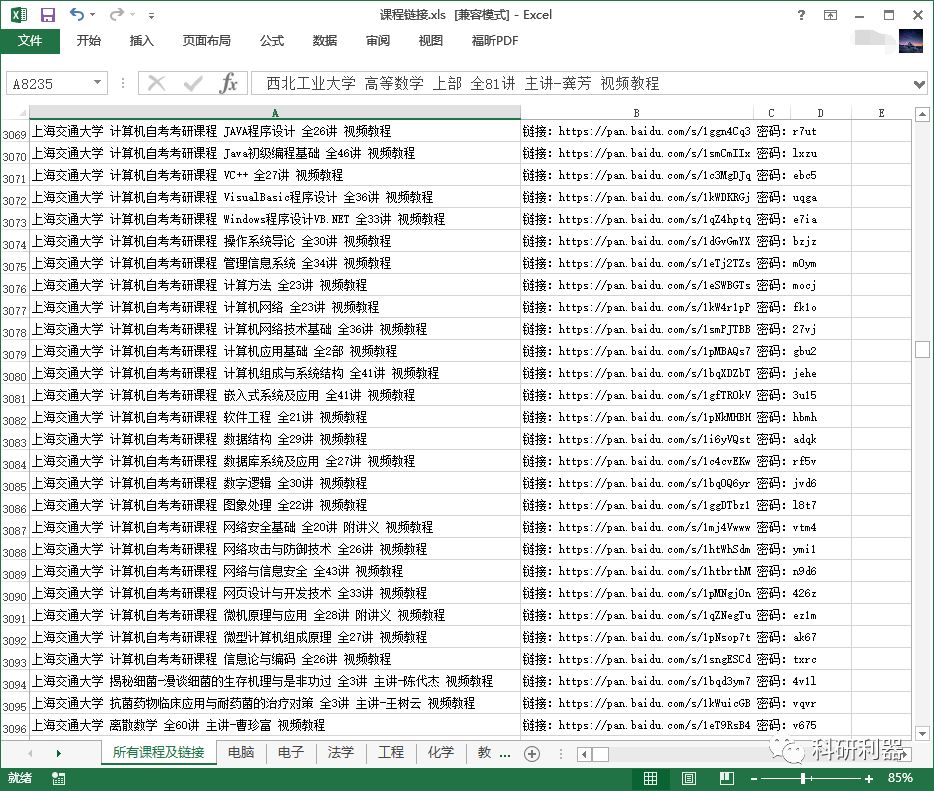
Task: Select column A header
Action: pyautogui.click(x=275, y=113)
